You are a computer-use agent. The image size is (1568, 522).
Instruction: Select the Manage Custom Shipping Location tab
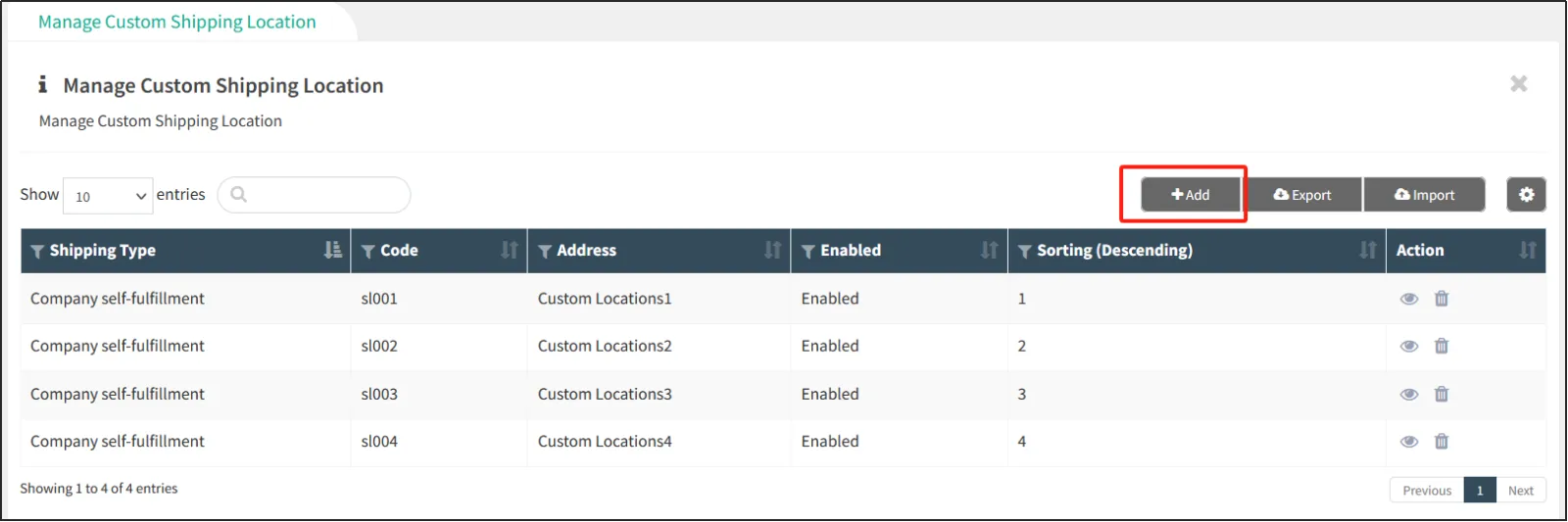tap(177, 22)
